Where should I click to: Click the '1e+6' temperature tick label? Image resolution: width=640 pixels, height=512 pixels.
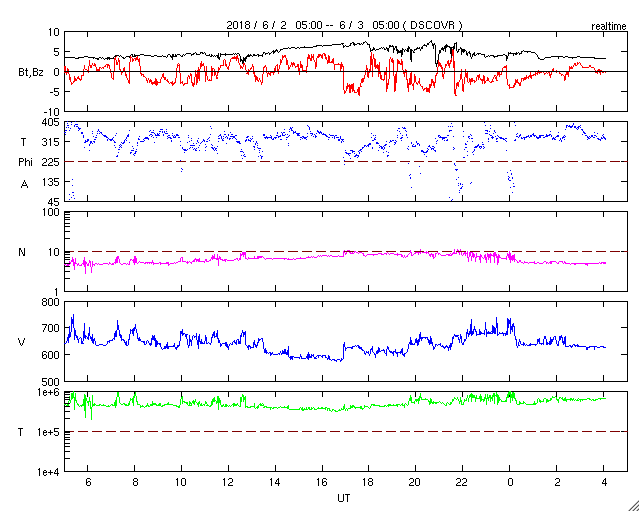(49, 392)
